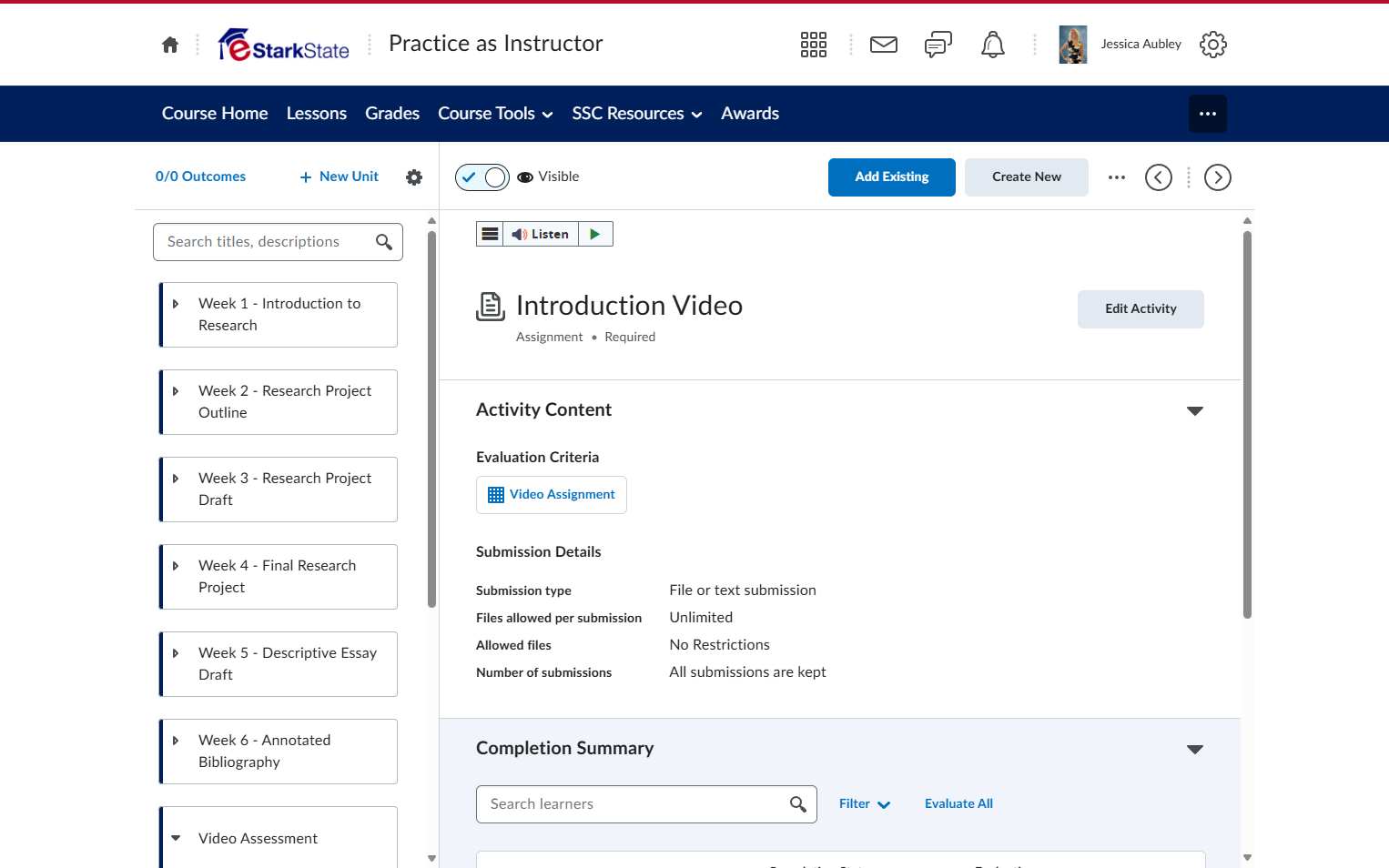Navigate to Course Home
This screenshot has height=868, width=1389.
click(215, 114)
